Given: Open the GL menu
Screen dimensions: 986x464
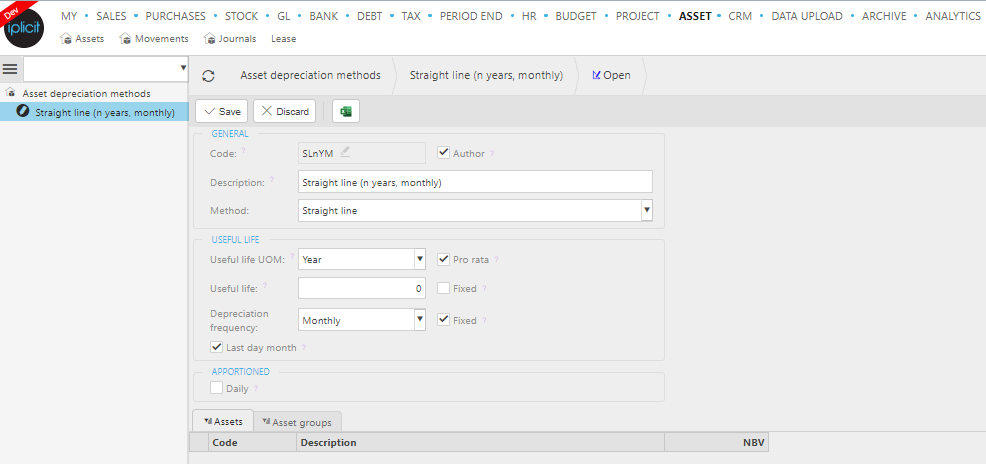Looking at the screenshot, I should coord(284,16).
